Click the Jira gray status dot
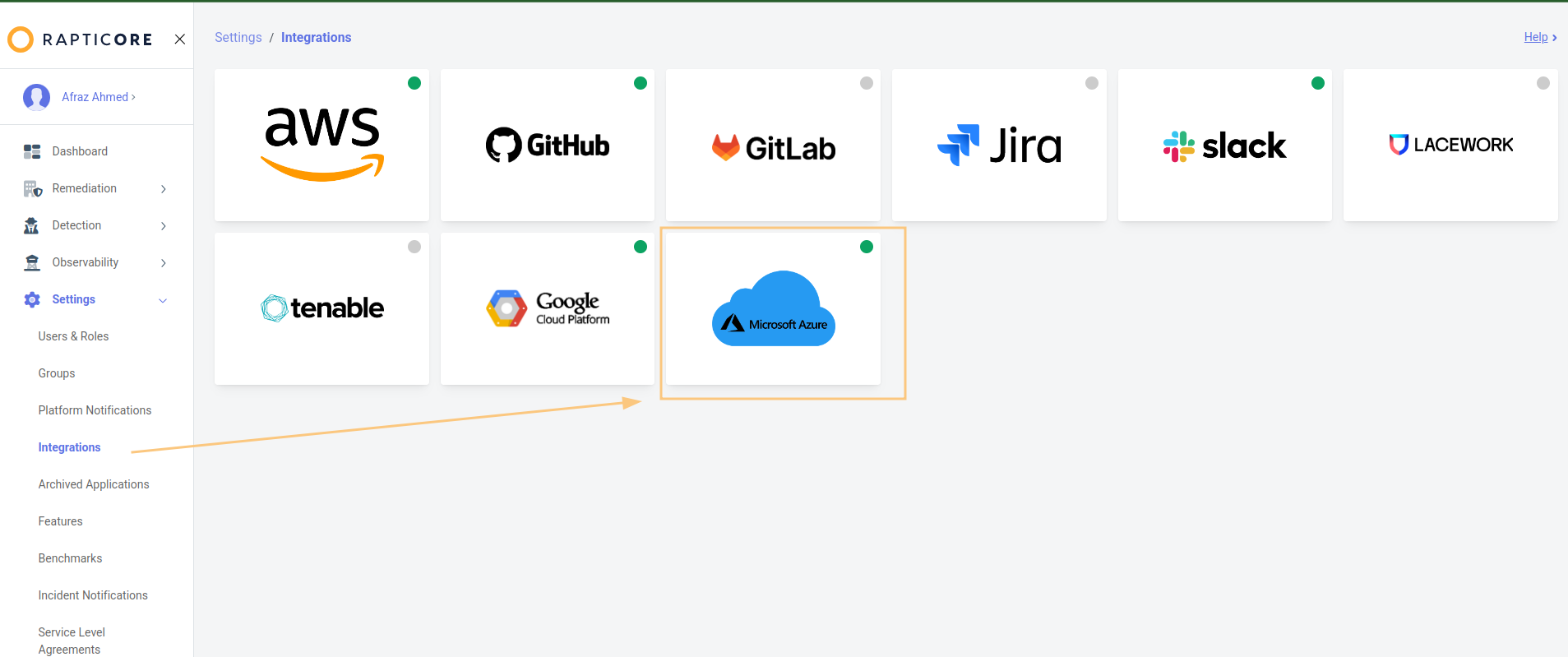The image size is (1568, 657). [1092, 83]
